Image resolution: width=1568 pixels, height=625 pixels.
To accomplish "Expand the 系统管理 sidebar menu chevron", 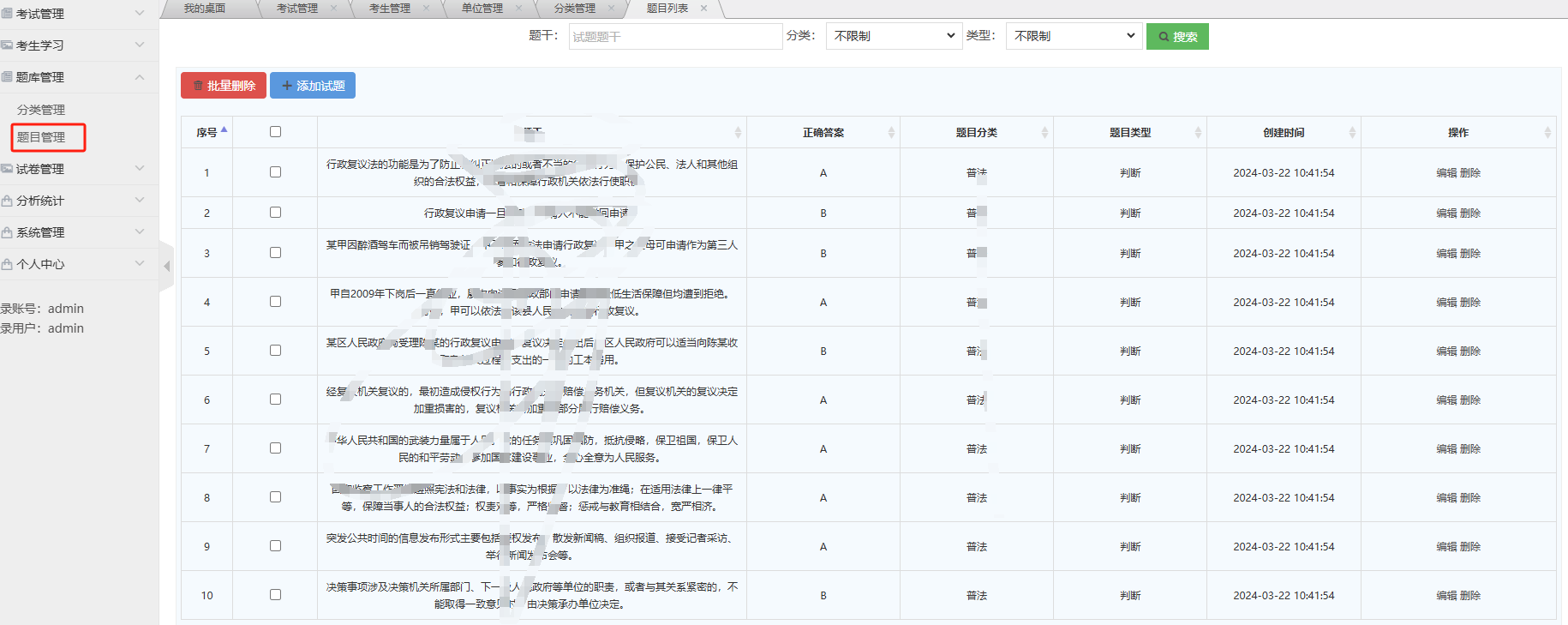I will coord(140,231).
